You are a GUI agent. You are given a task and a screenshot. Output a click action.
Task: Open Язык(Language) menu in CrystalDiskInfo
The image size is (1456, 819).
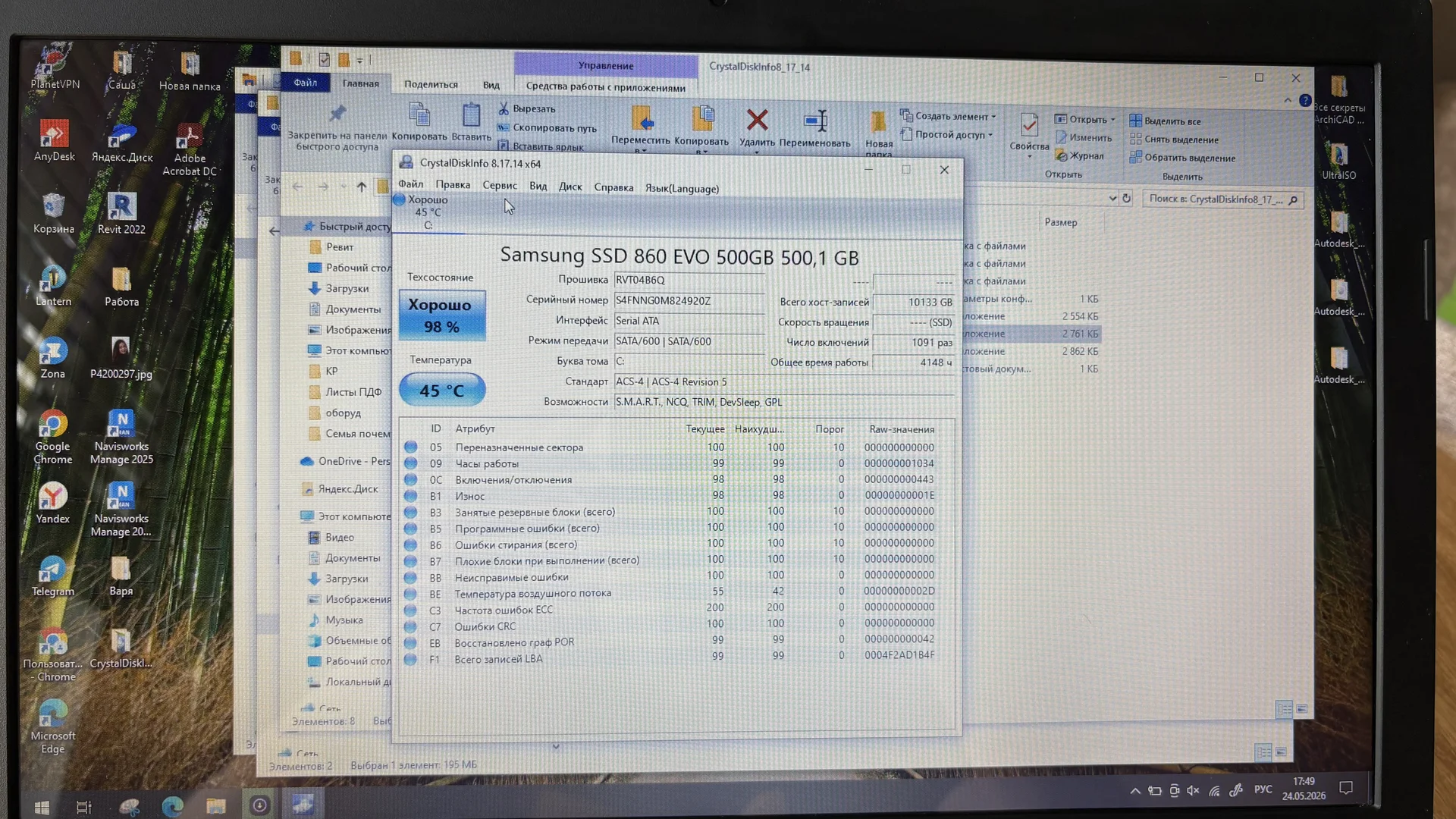tap(682, 188)
